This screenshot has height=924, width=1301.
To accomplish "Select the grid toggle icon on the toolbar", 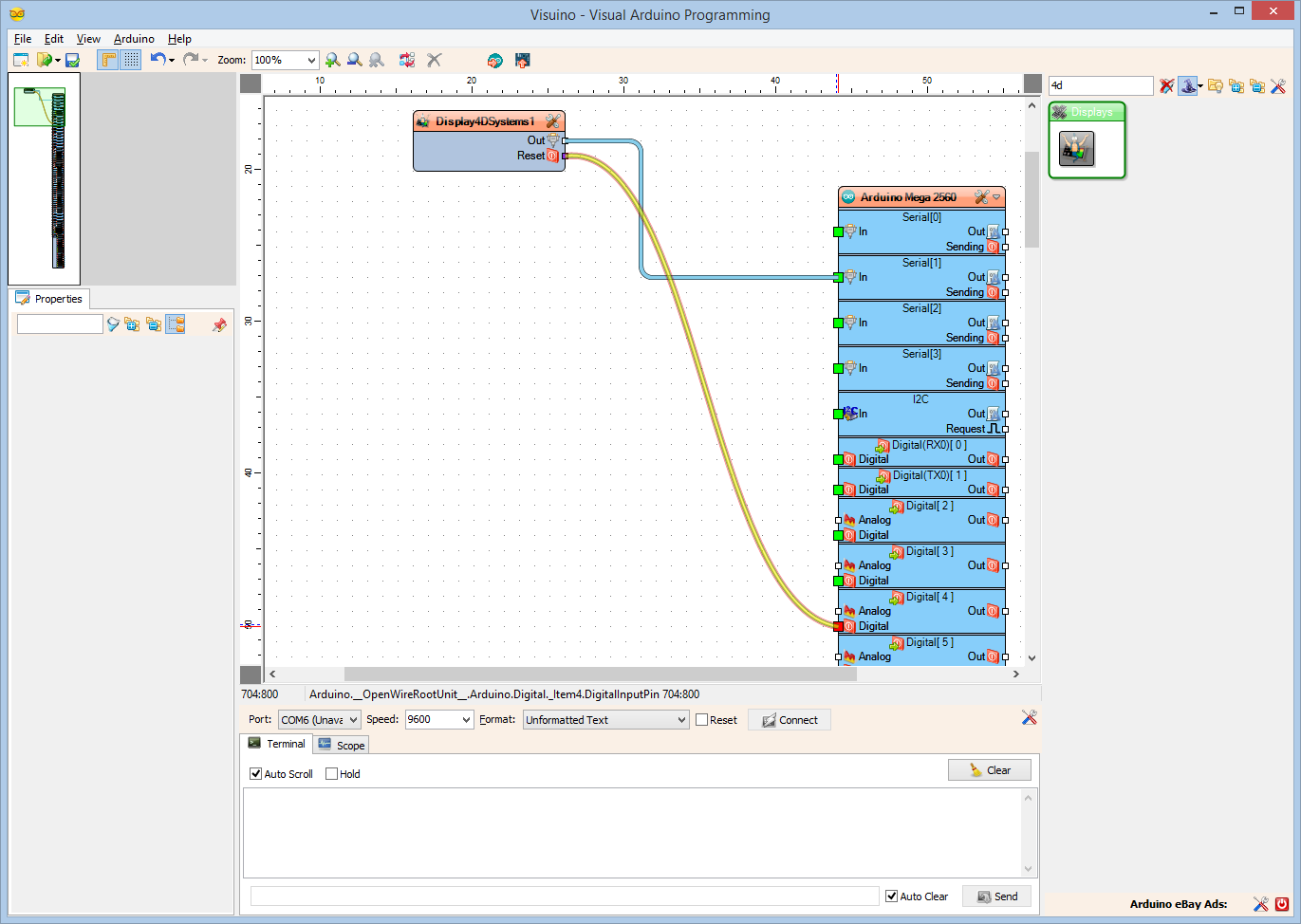I will click(x=130, y=59).
